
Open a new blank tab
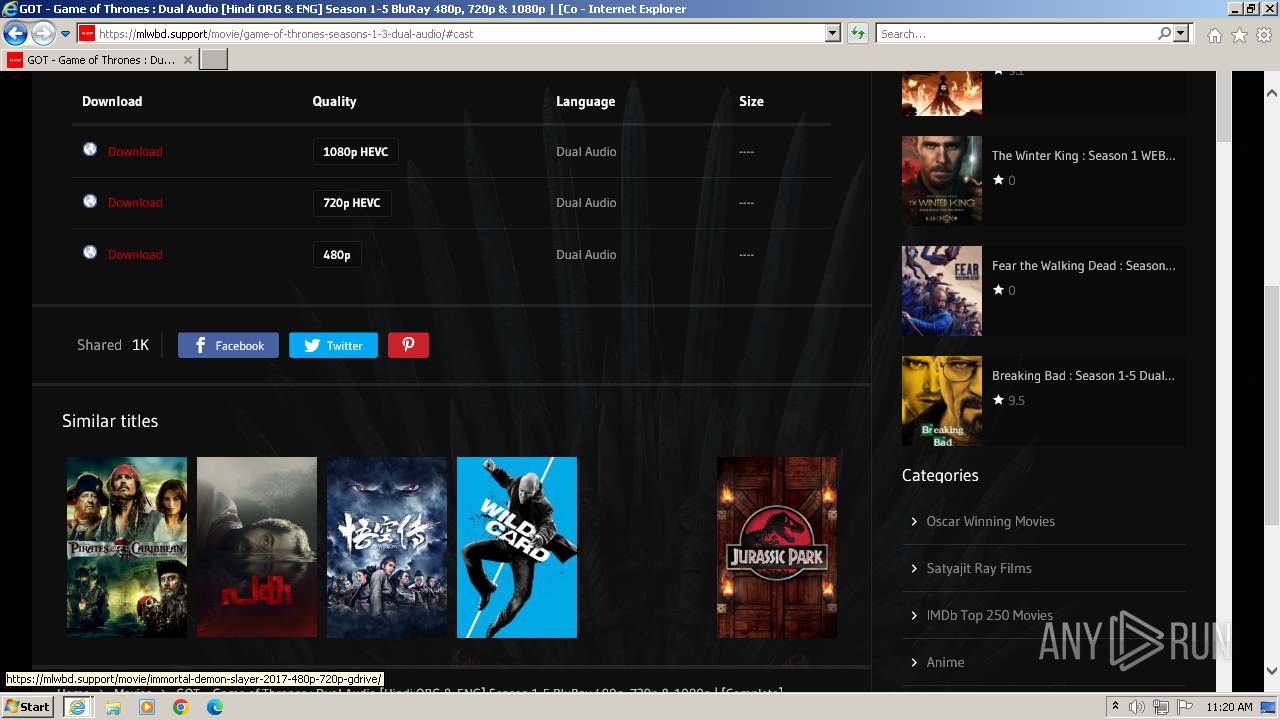pos(214,60)
